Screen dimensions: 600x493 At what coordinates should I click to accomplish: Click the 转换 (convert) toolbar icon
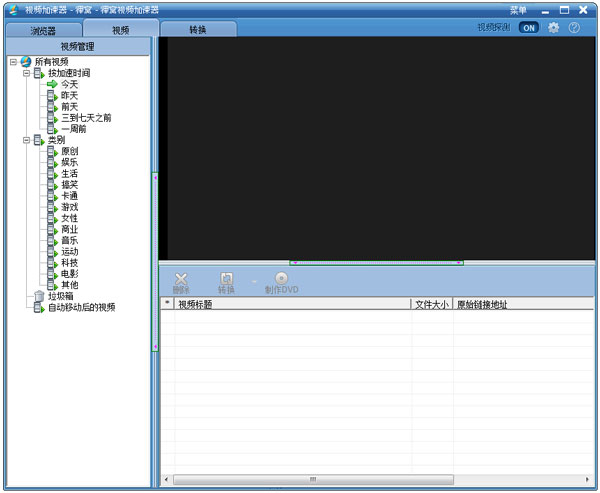(x=227, y=278)
